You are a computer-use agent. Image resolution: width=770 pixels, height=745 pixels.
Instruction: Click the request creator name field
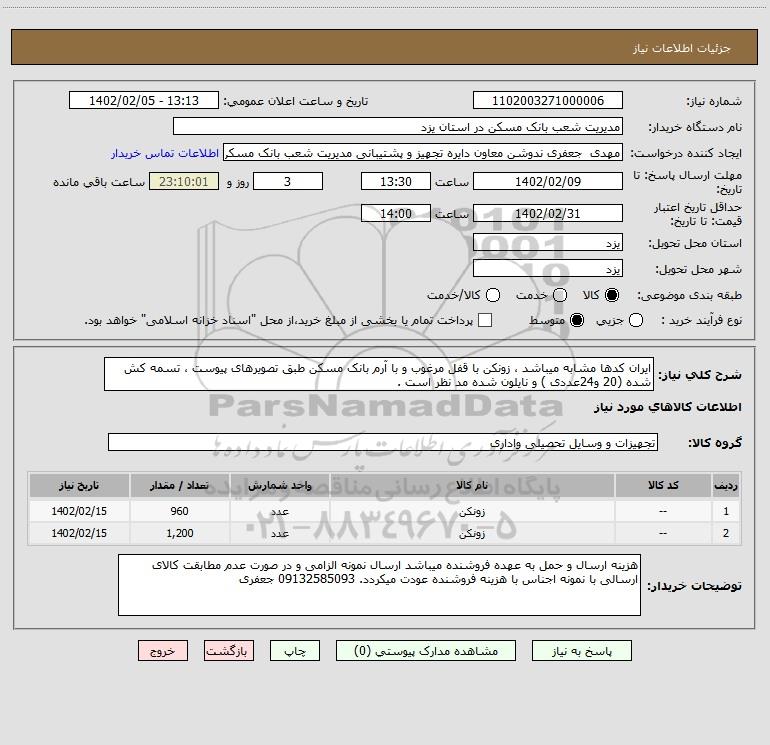coord(423,153)
